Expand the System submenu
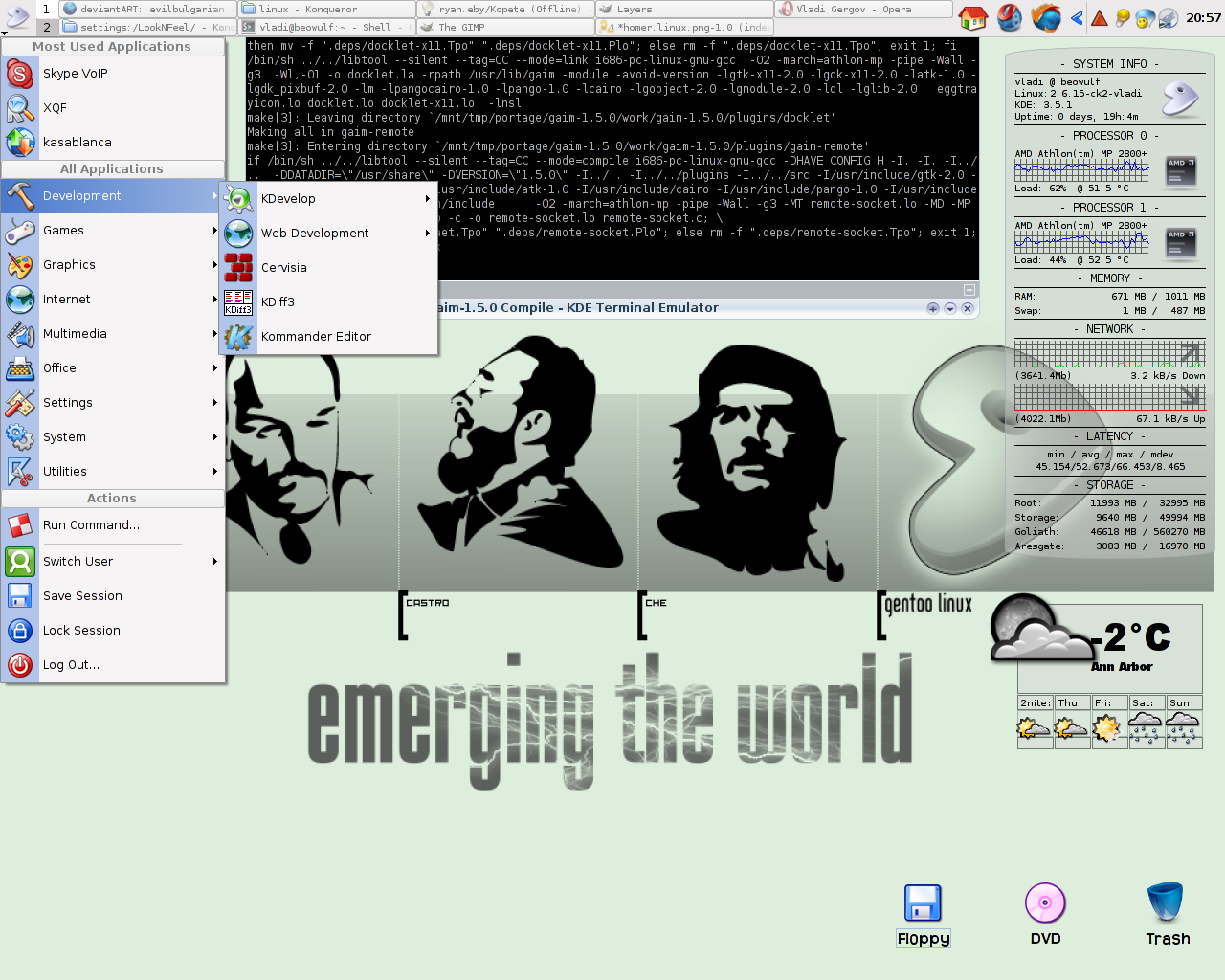The height and width of the screenshot is (980, 1225). [113, 437]
